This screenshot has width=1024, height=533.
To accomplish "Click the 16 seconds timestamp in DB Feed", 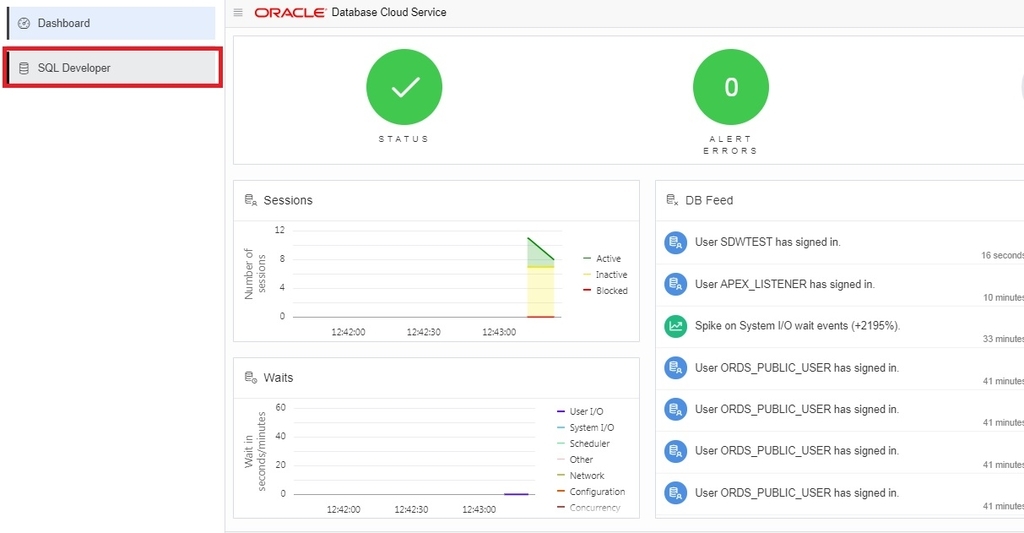I will click(x=1002, y=255).
